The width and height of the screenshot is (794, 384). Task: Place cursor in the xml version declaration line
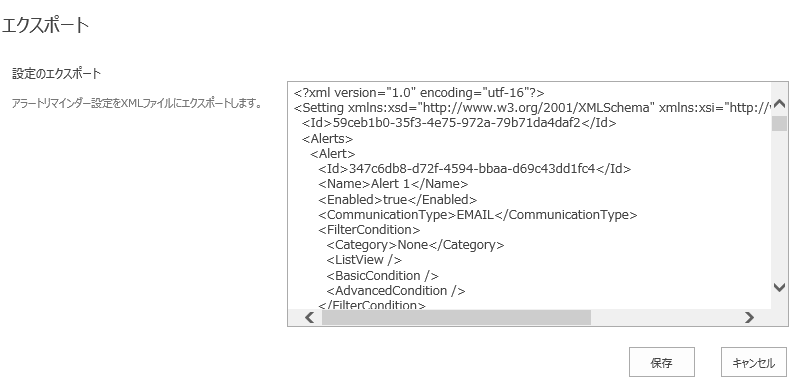tap(419, 93)
